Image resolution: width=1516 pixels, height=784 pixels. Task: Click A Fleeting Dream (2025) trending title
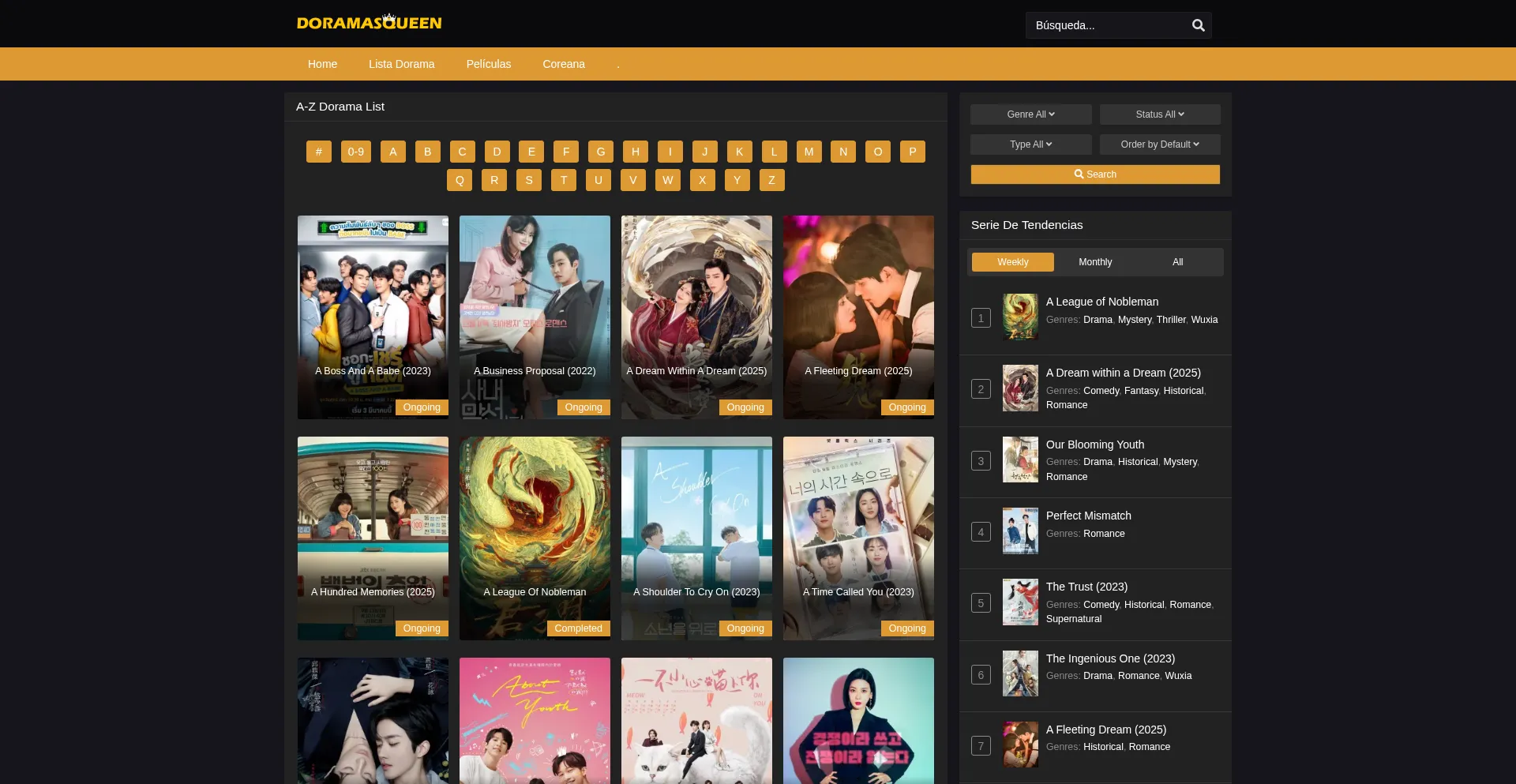coord(1106,730)
